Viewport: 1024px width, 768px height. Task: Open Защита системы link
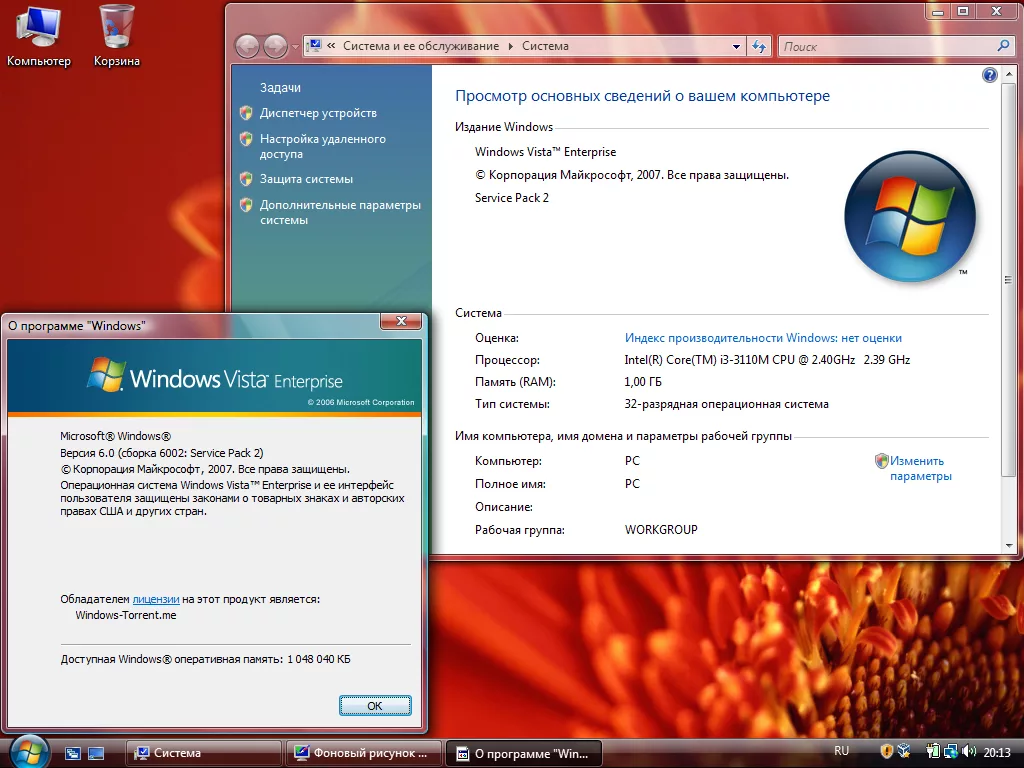pos(306,179)
